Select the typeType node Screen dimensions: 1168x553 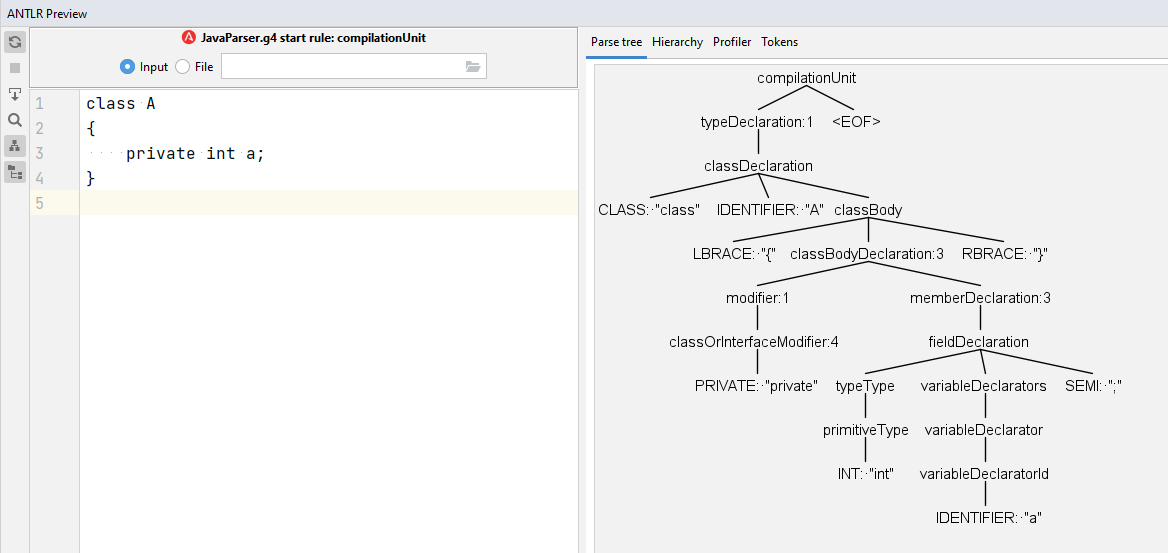click(865, 386)
